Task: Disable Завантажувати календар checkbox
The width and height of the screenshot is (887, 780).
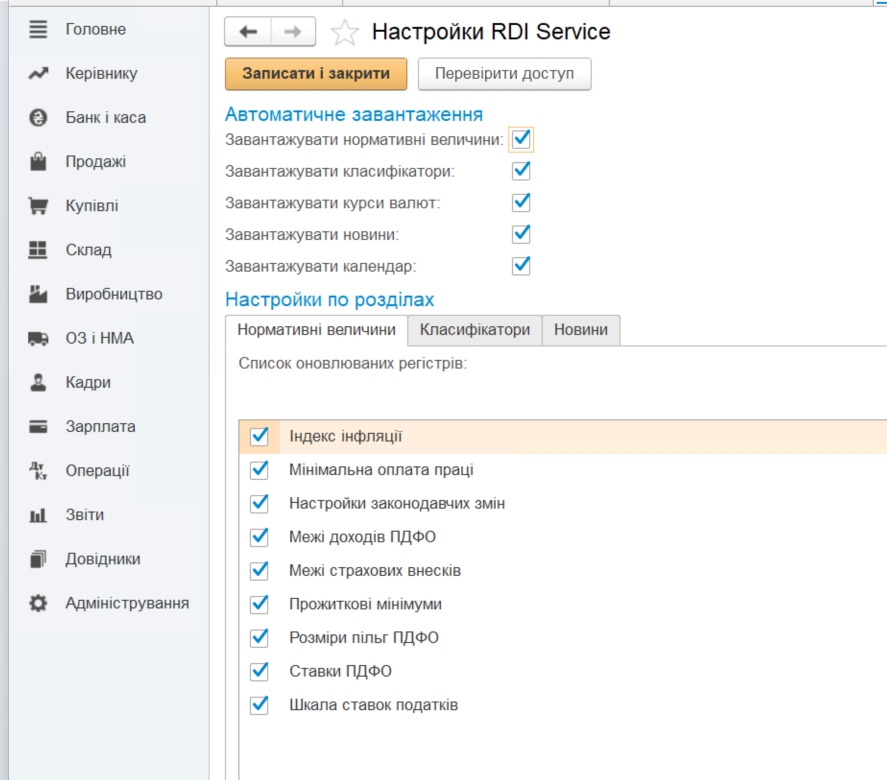Action: (520, 266)
